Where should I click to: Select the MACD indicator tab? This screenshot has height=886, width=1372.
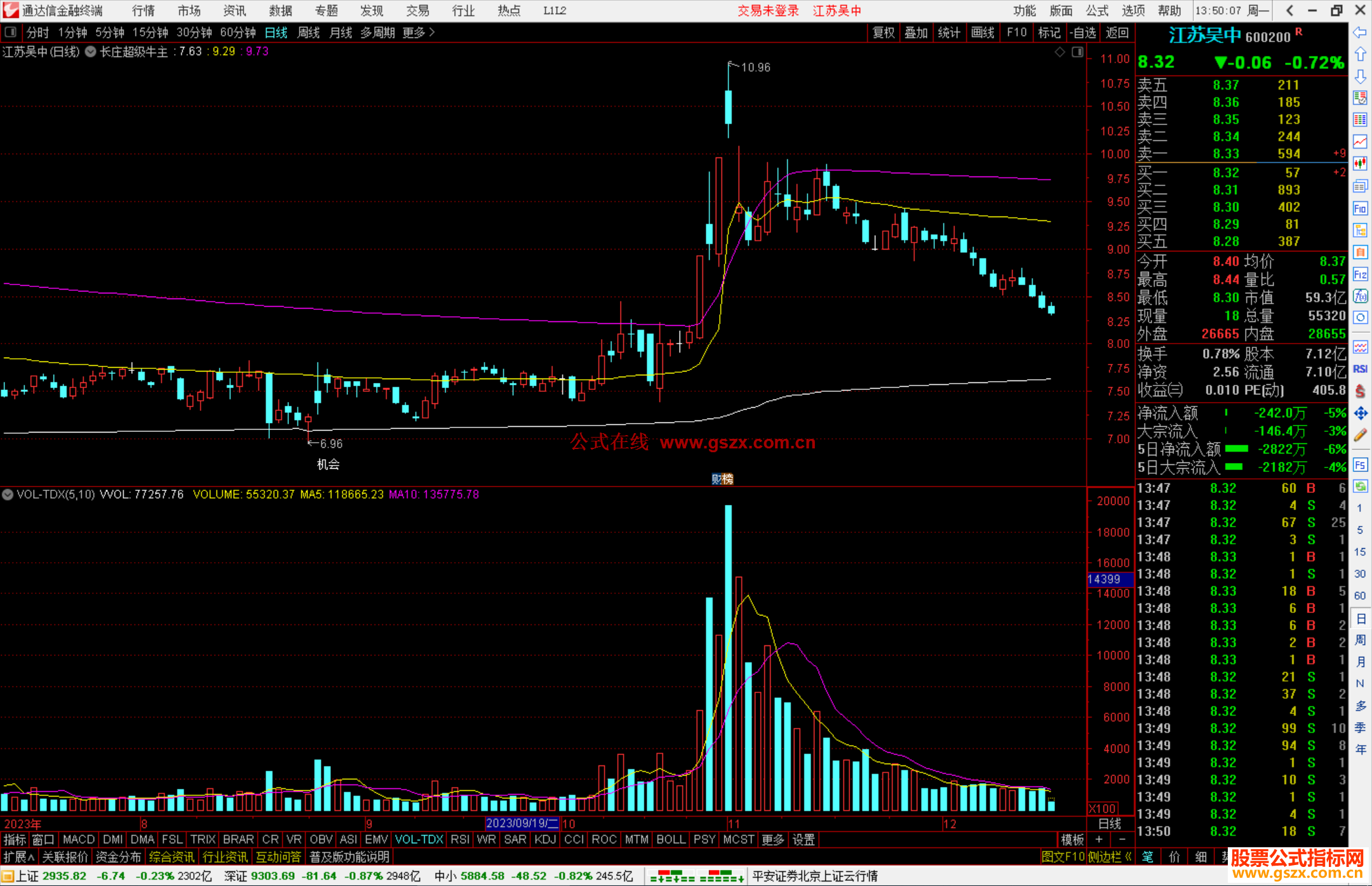tap(79, 840)
